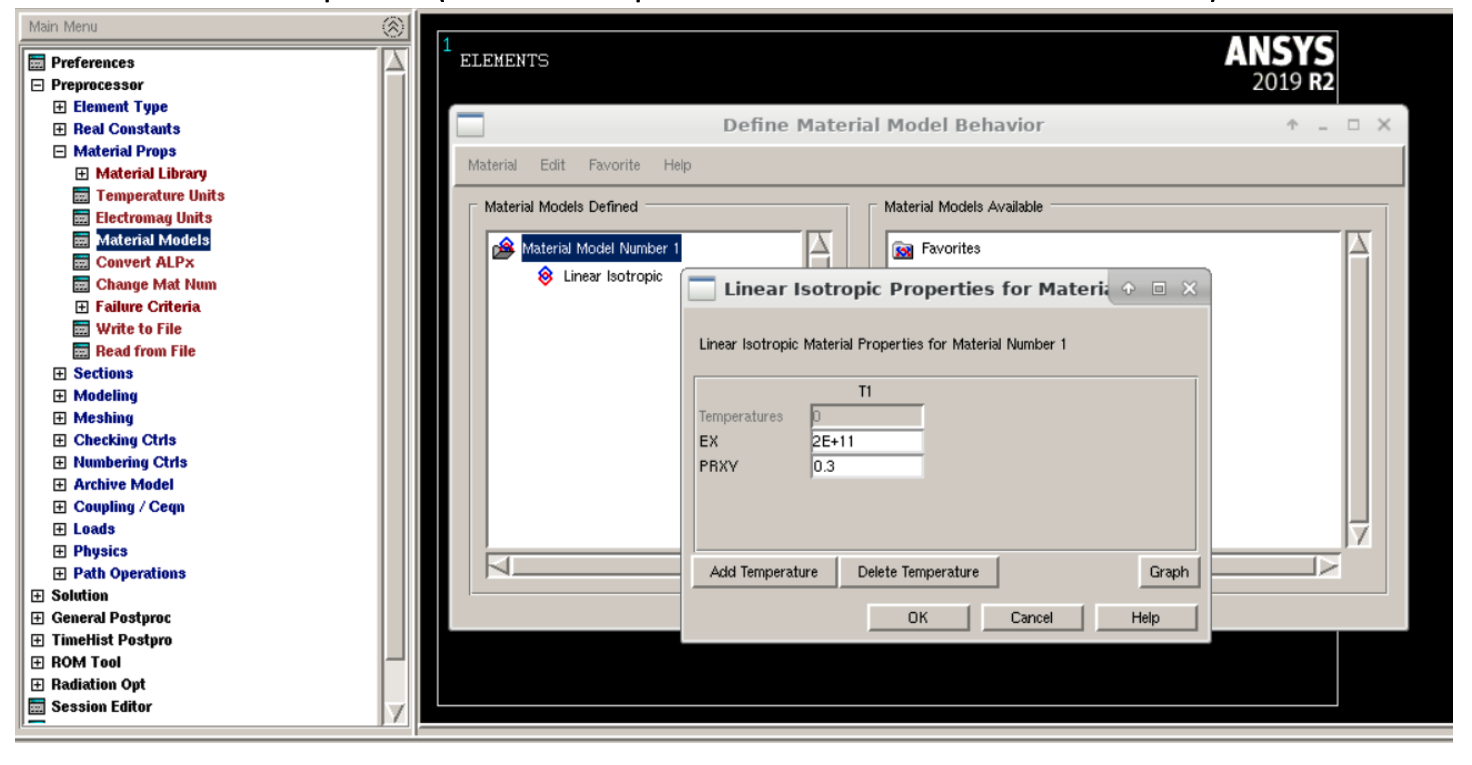Expand the Physics branch
This screenshot has width=1472, height=765.
60,551
